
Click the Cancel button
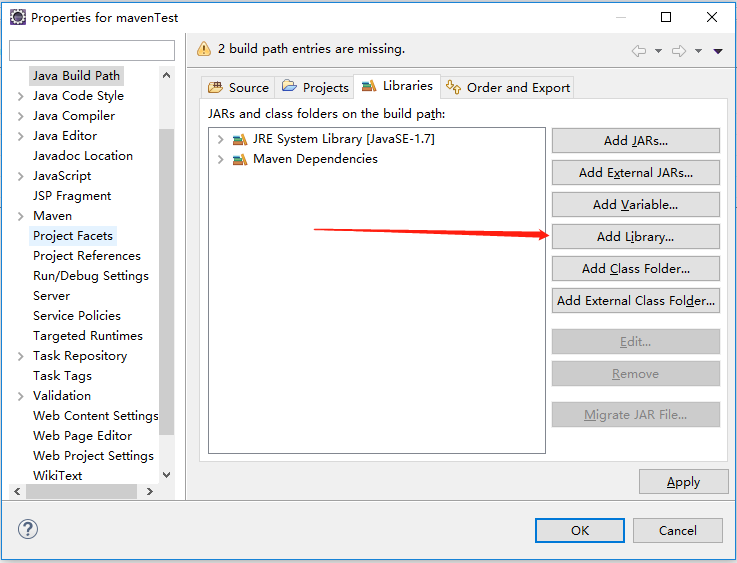(x=677, y=531)
